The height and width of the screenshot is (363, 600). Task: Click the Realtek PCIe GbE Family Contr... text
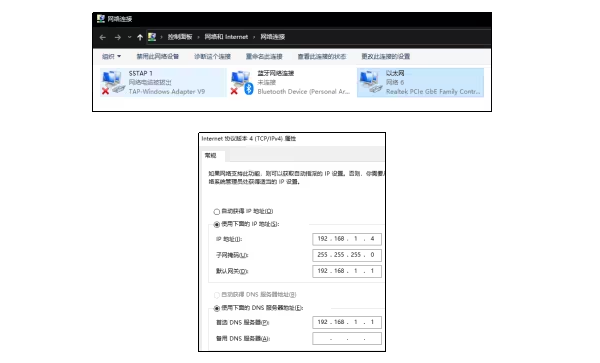(x=433, y=91)
